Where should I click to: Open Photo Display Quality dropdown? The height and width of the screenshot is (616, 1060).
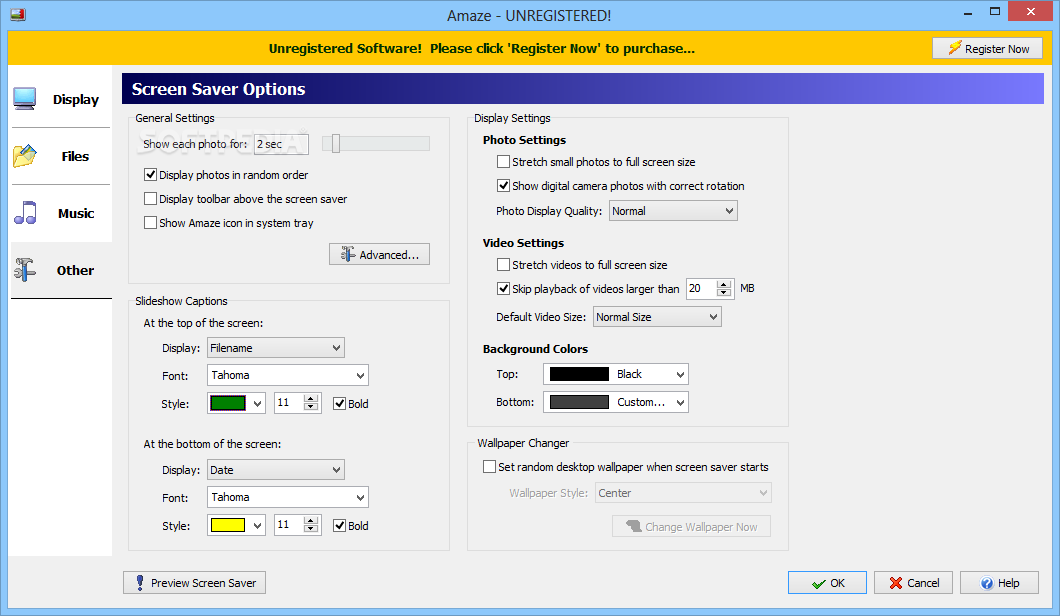(673, 211)
